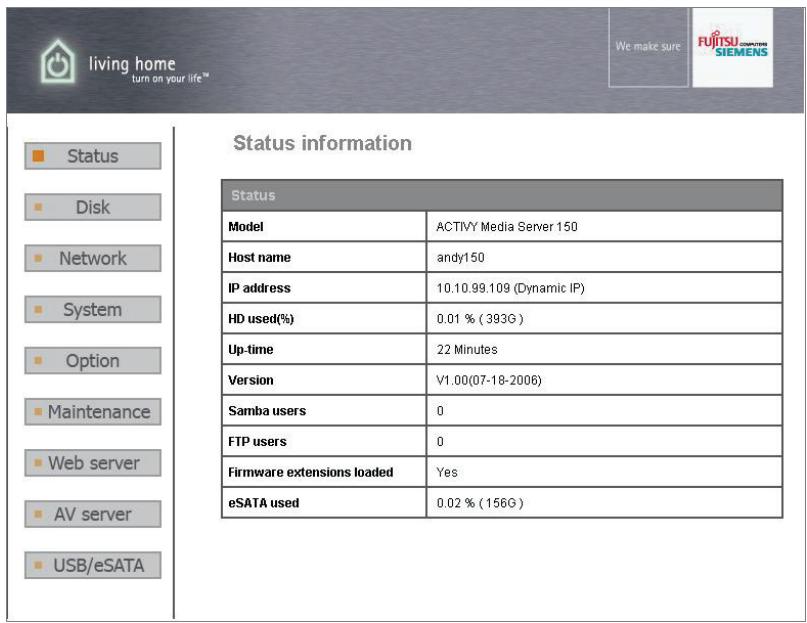Image resolution: width=807 pixels, height=623 pixels.
Task: Click the 'Model' row label
Action: [x=245, y=227]
